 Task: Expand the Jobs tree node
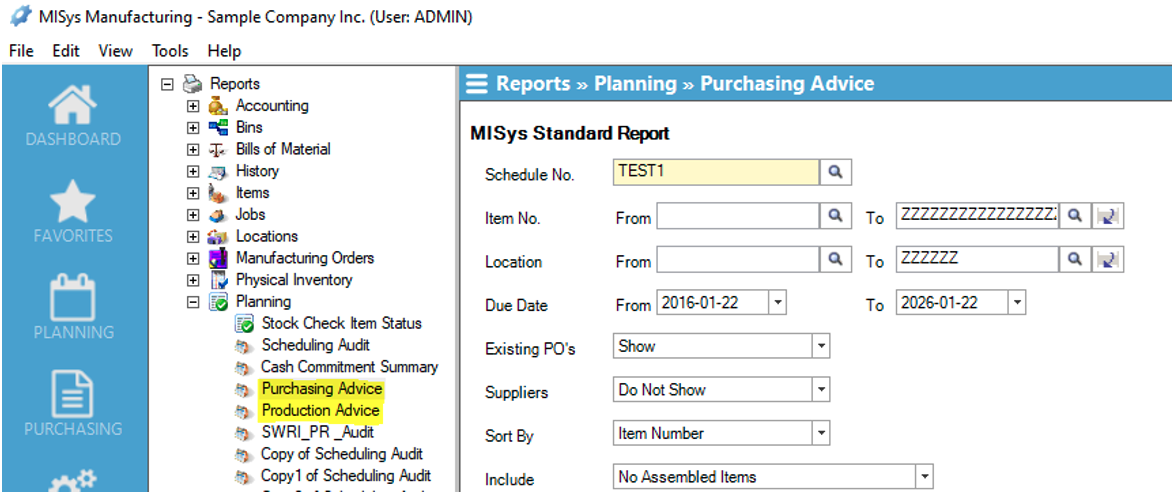[193, 214]
